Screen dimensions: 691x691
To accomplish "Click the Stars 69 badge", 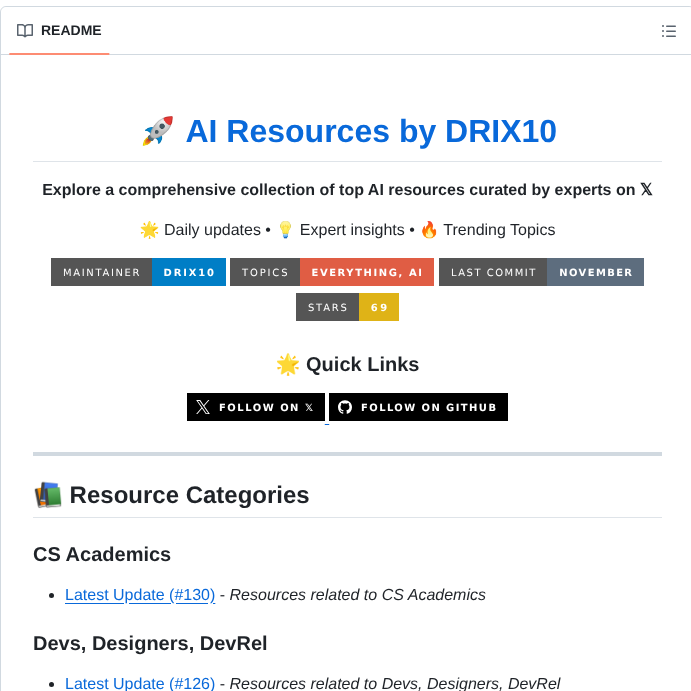I will [x=347, y=307].
